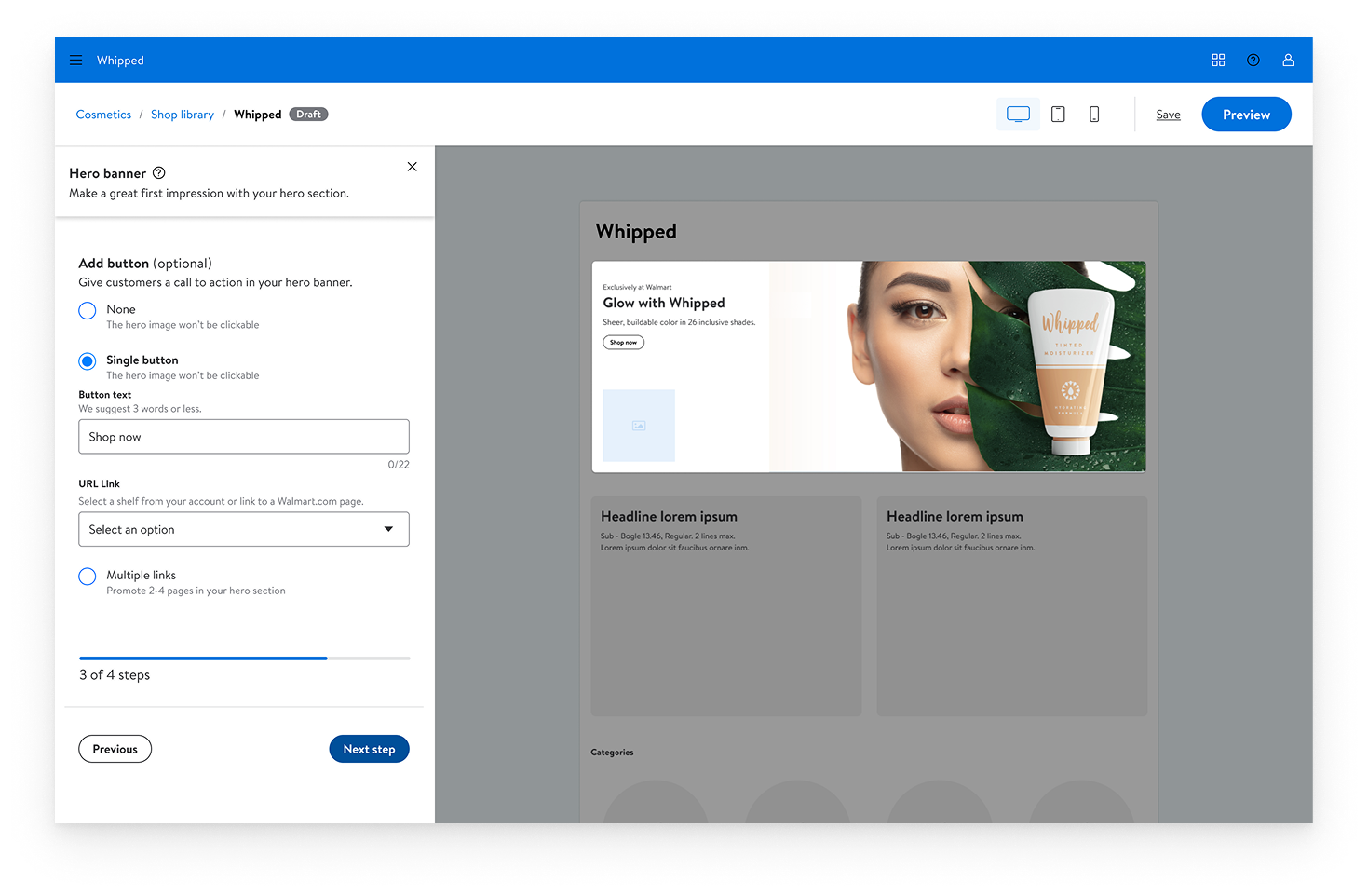The image size is (1368, 896).
Task: Click the step progress bar
Action: (x=244, y=658)
